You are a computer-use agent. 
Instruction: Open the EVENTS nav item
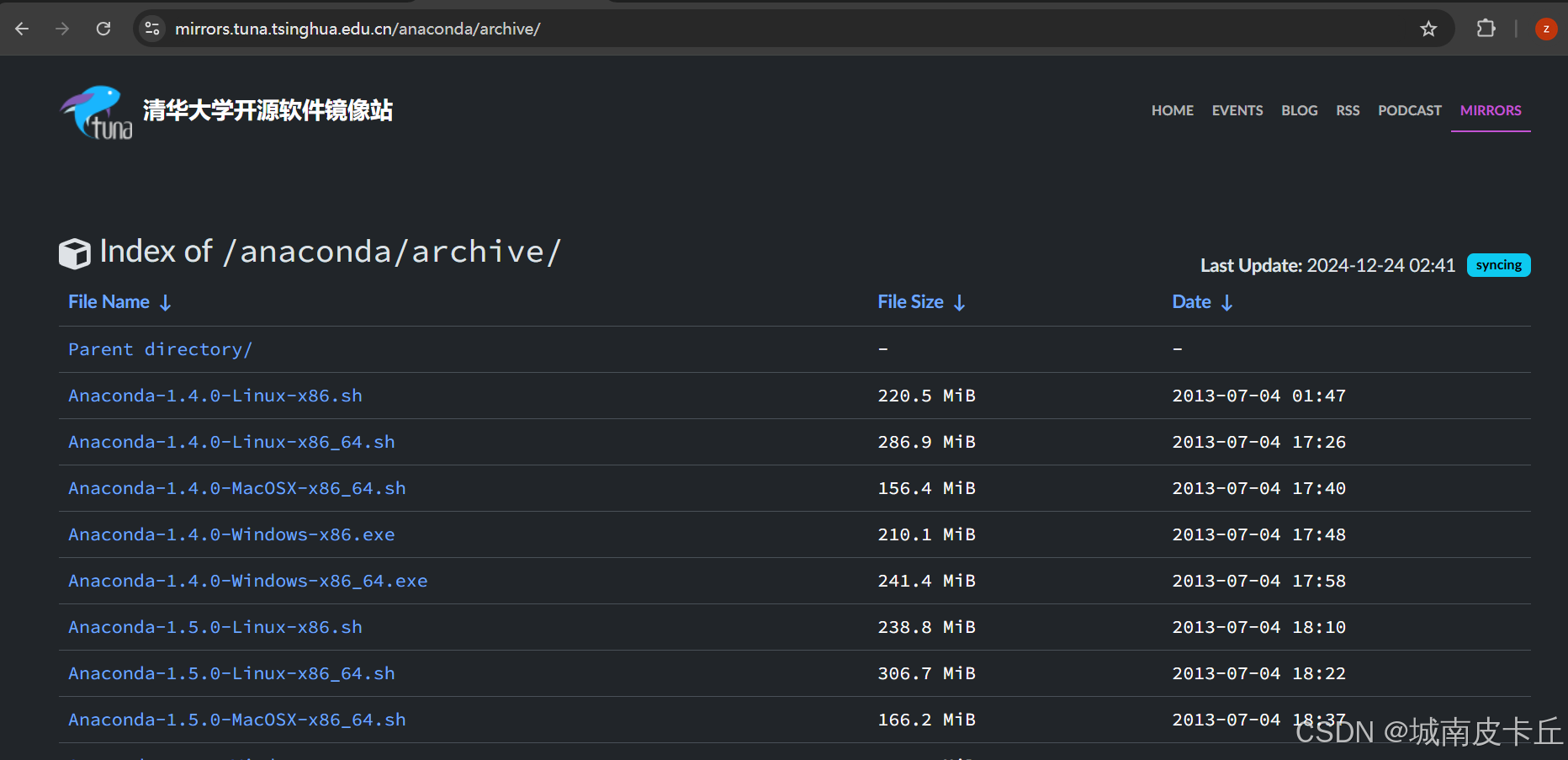(1237, 110)
